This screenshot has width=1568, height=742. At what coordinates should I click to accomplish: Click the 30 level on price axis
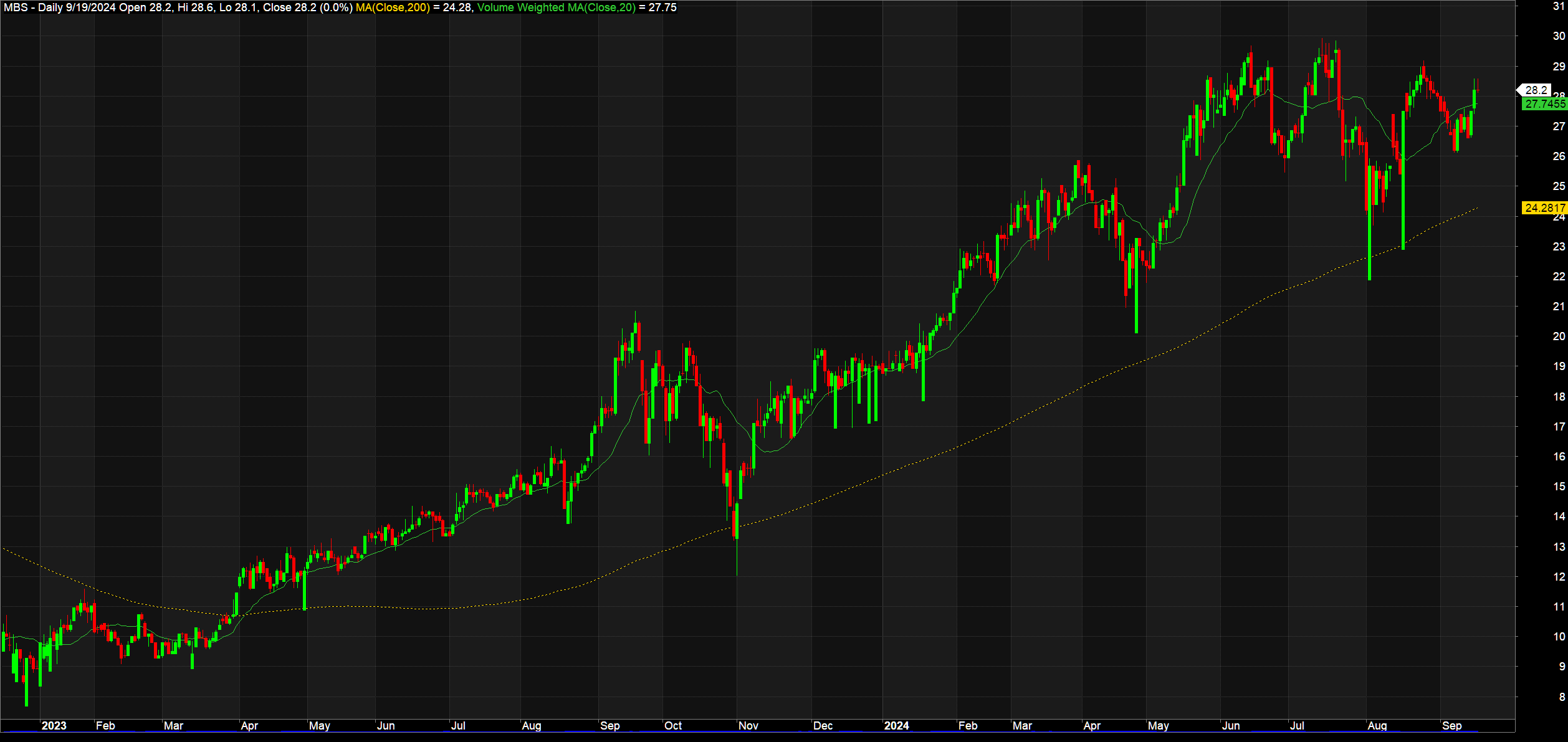click(x=1559, y=36)
